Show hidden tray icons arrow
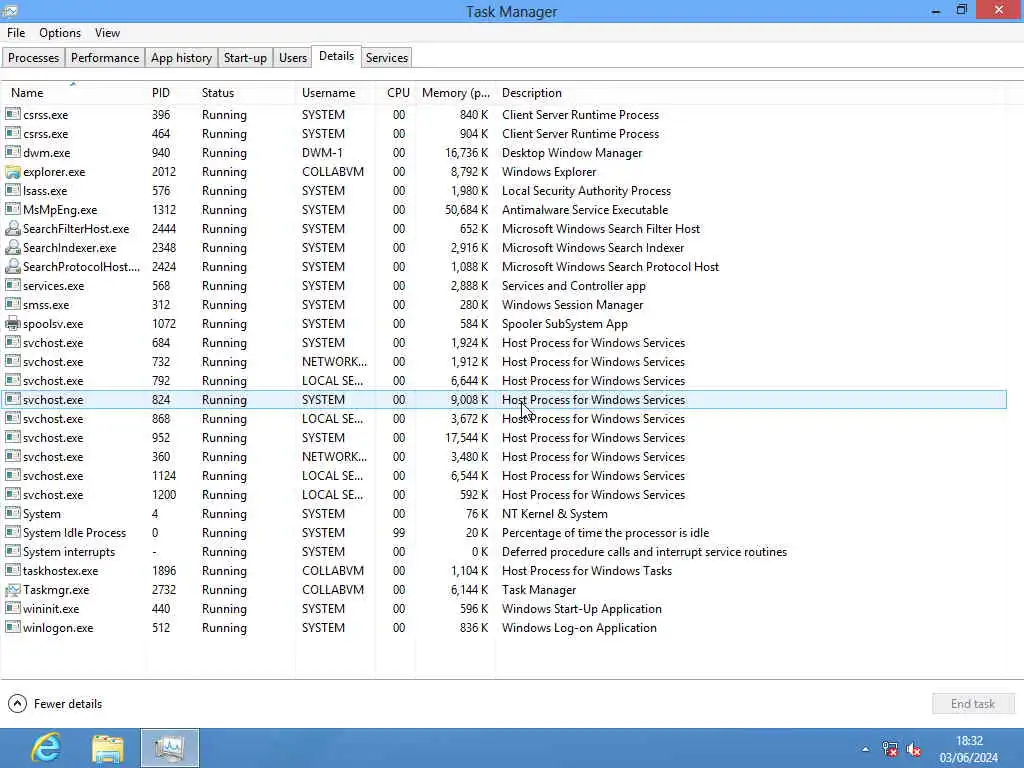 click(x=865, y=749)
